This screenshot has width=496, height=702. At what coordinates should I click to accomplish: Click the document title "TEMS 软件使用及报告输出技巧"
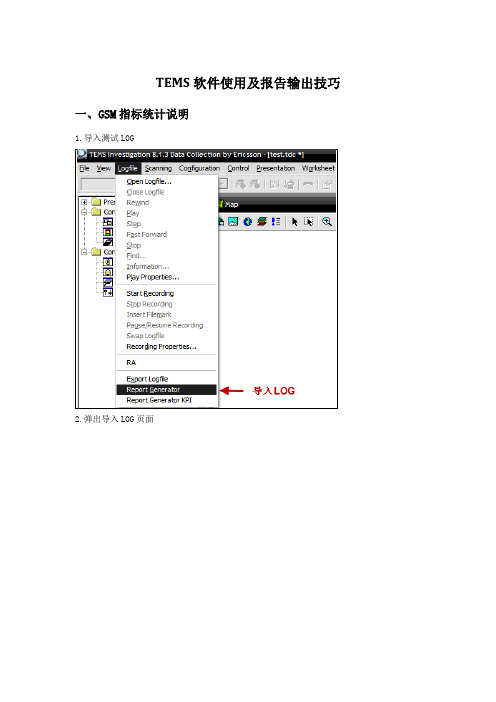tap(248, 83)
